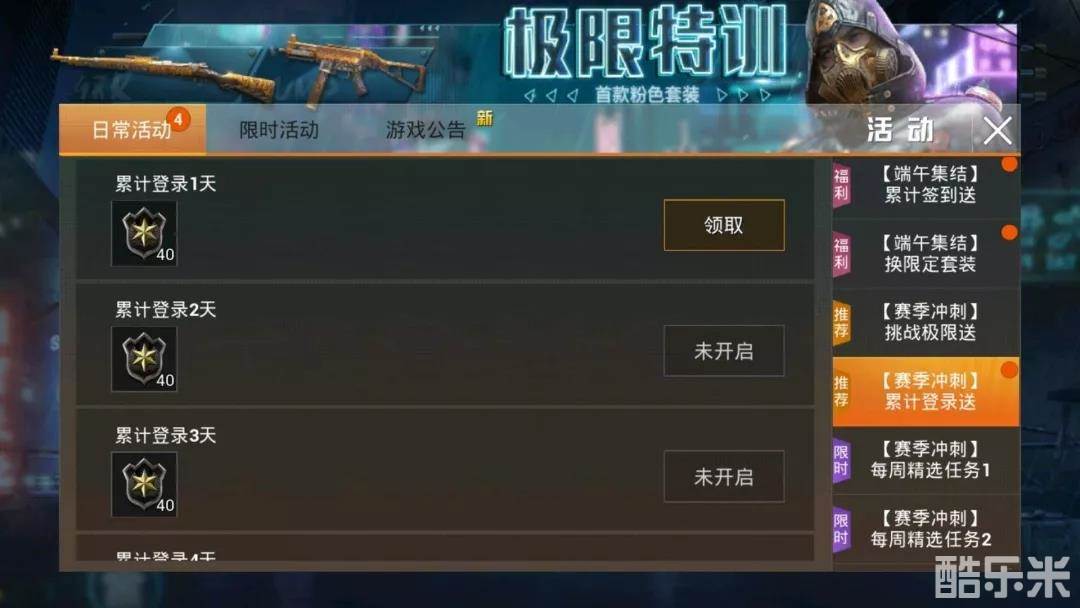Screen dimensions: 1080x608
Task: Open 端午集结 换限定套装 event
Action: [926, 253]
